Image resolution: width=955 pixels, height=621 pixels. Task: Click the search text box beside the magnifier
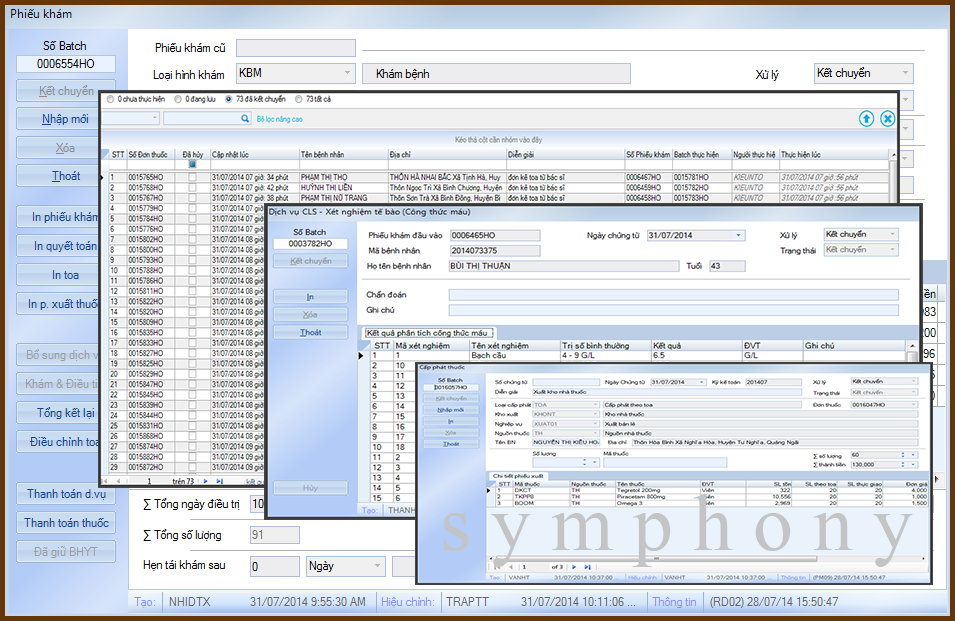coord(202,119)
